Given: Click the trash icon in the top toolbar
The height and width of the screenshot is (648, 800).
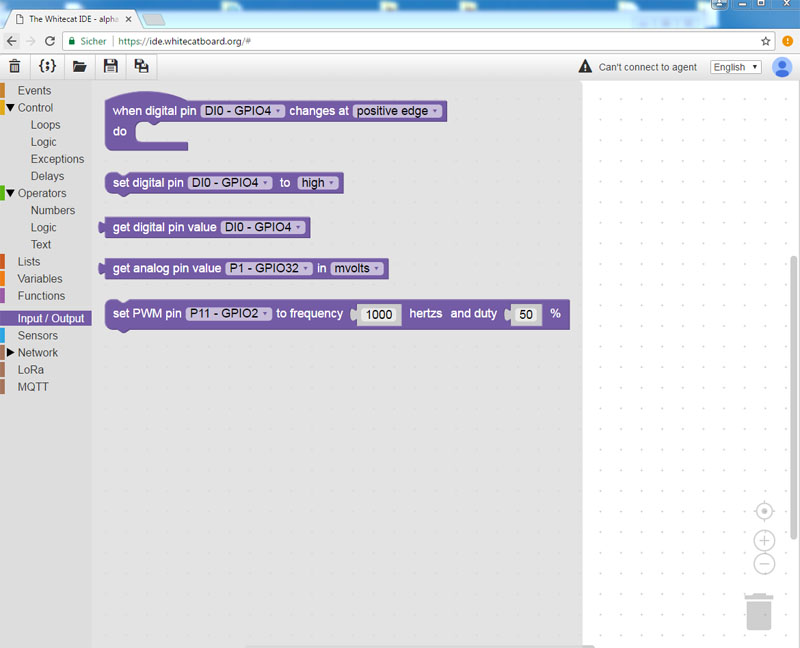Looking at the screenshot, I should 15,66.
